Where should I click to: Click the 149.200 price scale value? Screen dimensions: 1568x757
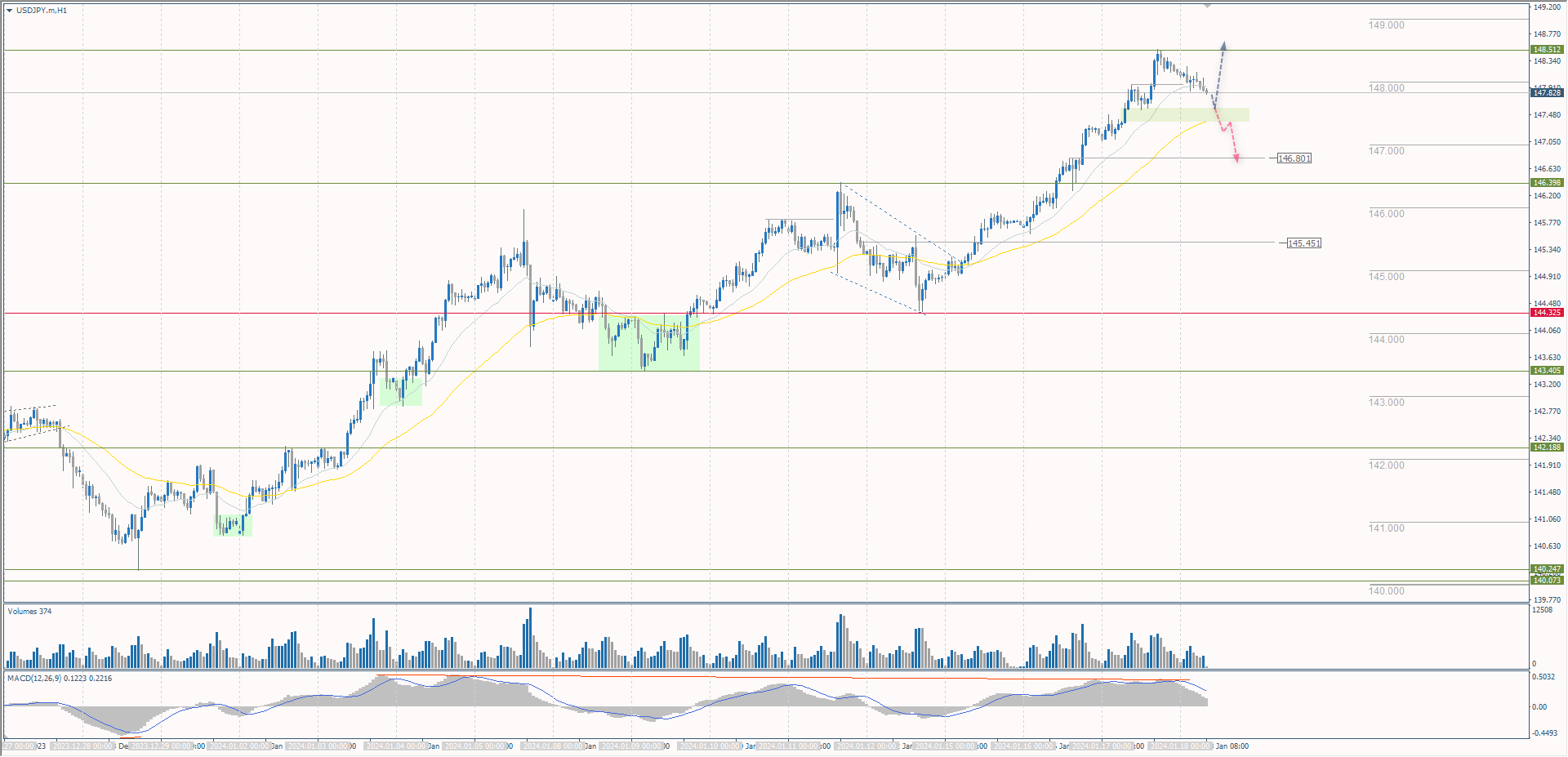pyautogui.click(x=1547, y=7)
